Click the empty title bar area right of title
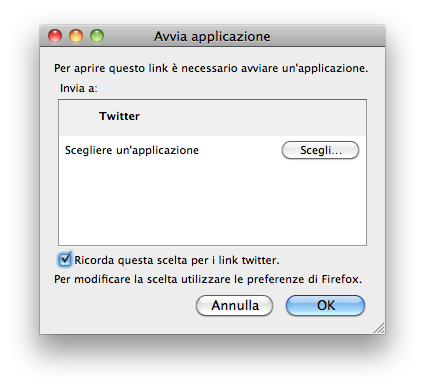Screen dimensions: 425x389 pos(327,36)
